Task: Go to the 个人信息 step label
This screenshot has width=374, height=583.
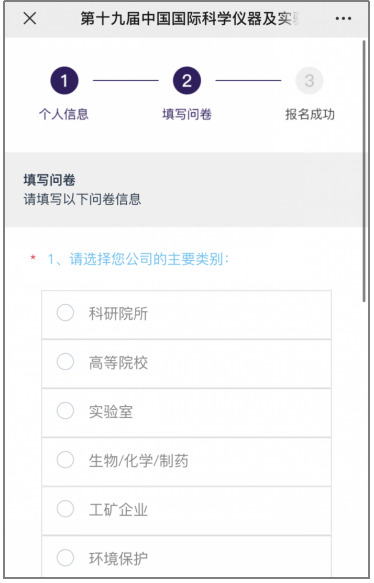Action: coord(64,114)
